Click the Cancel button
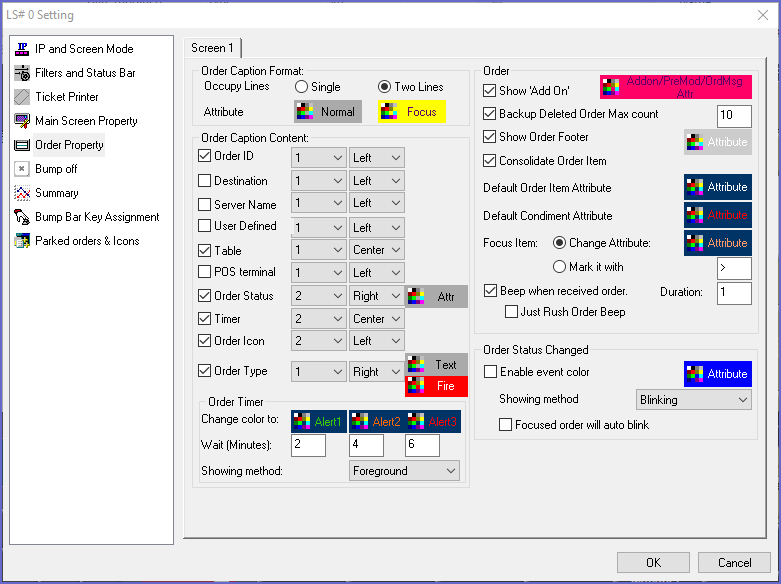Viewport: 781px width, 584px height. click(734, 563)
